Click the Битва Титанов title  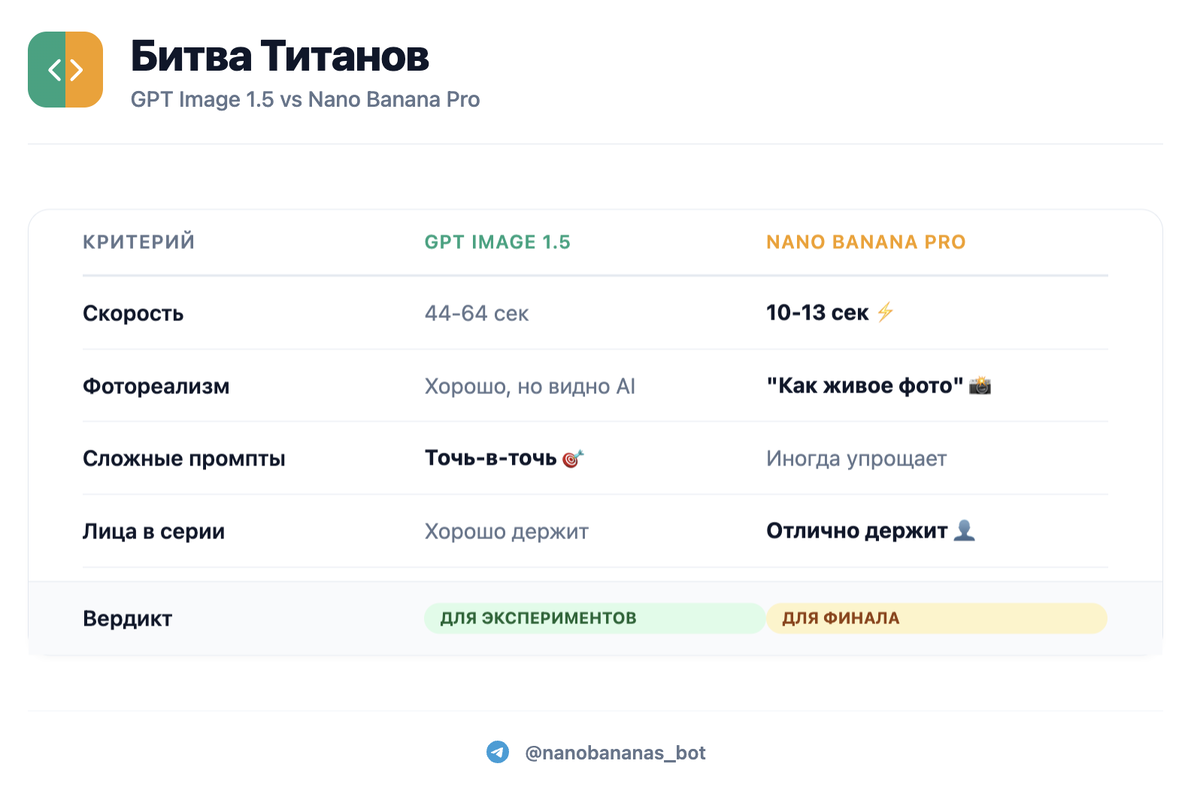280,57
